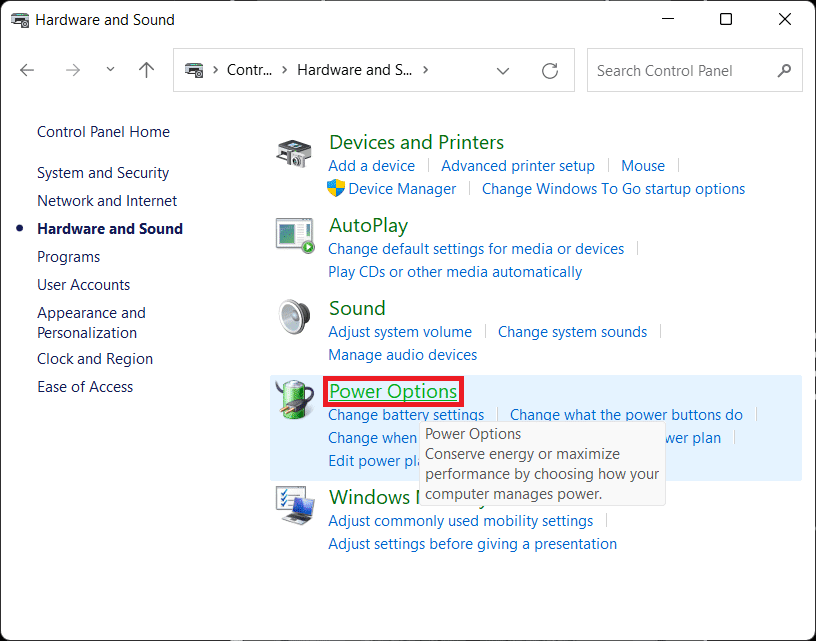Screen dimensions: 816x641
Task: Open Appearance and Personalization category
Action: (x=92, y=323)
